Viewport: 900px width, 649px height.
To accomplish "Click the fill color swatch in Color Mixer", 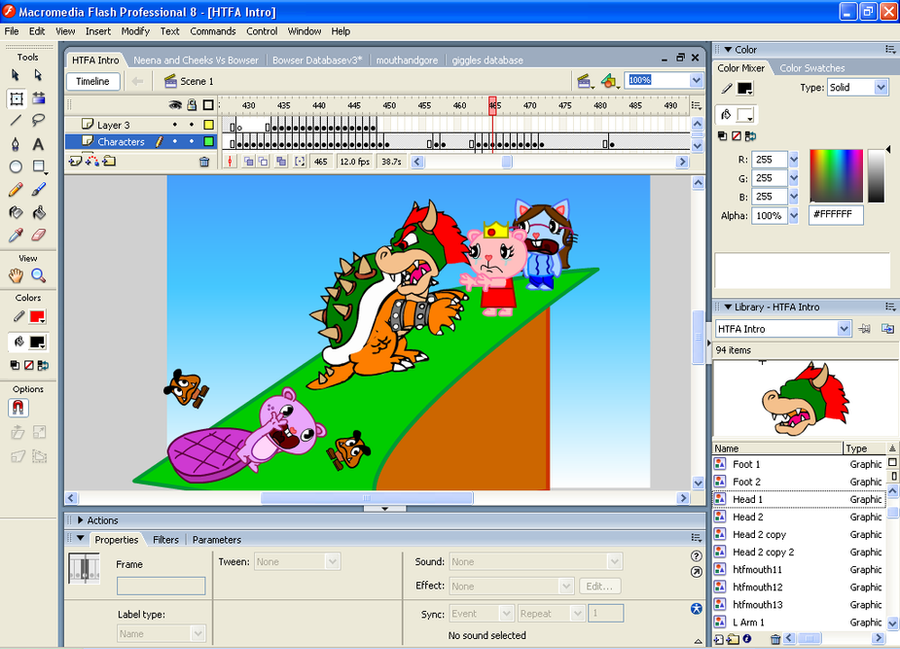I will [x=745, y=115].
